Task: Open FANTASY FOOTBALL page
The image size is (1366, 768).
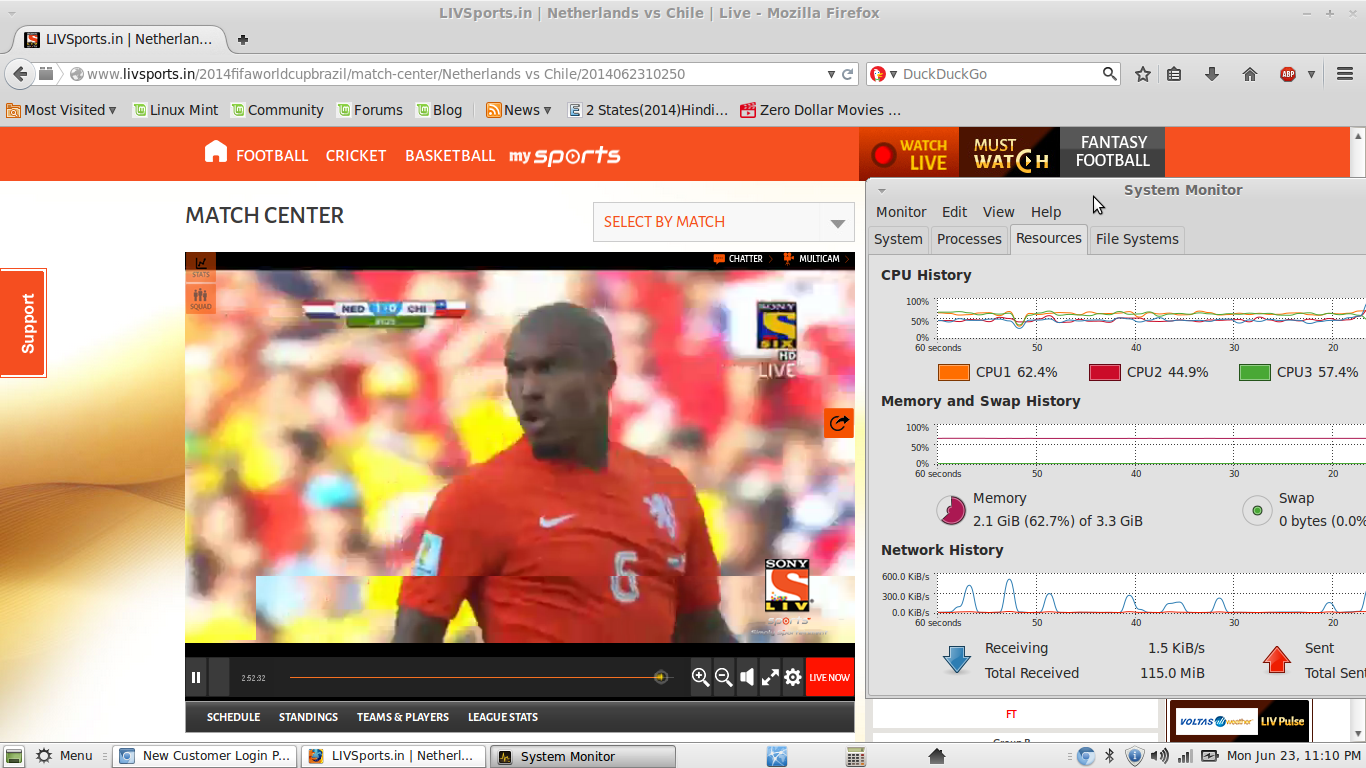Action: click(1113, 152)
